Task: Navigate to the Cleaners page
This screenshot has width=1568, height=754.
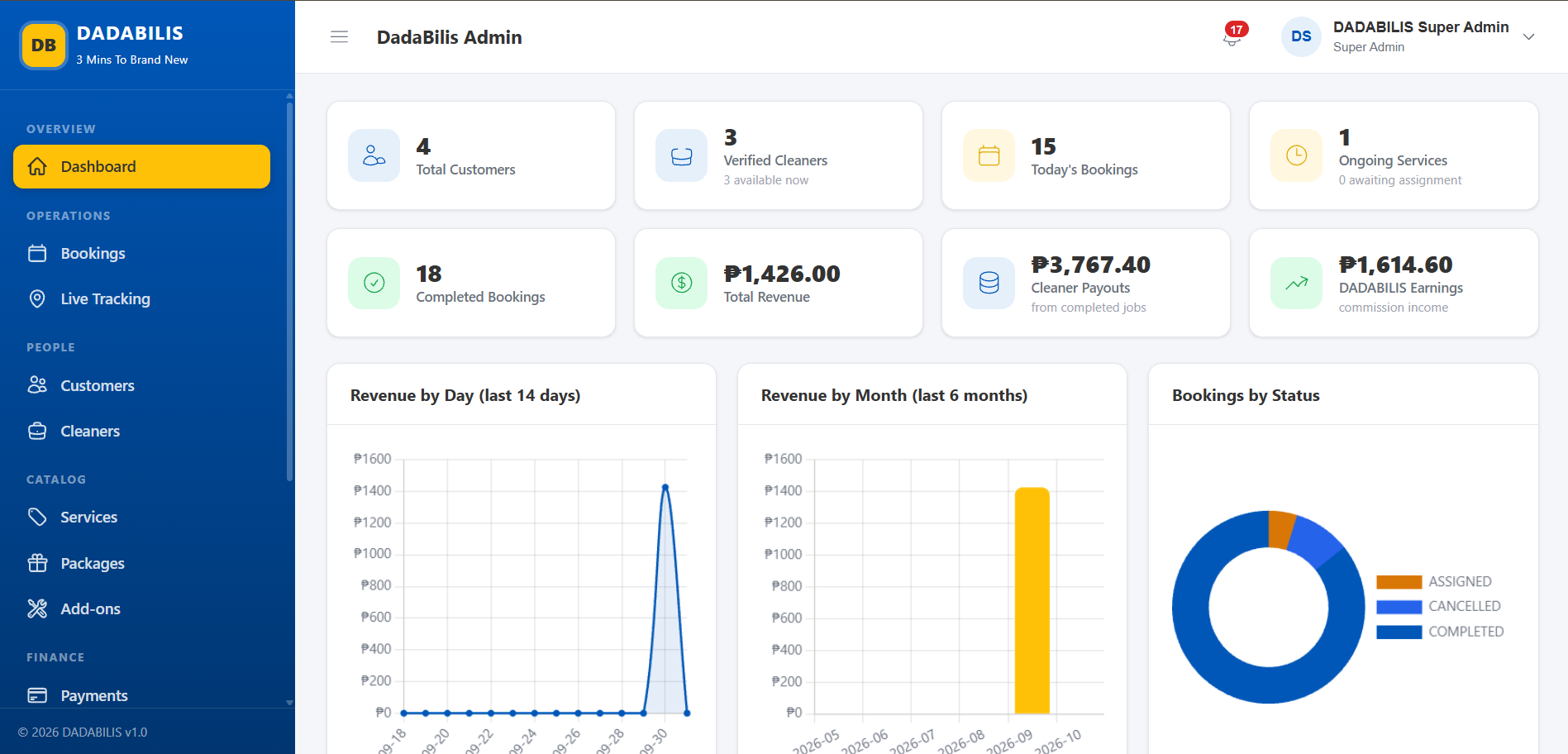Action: (141, 431)
